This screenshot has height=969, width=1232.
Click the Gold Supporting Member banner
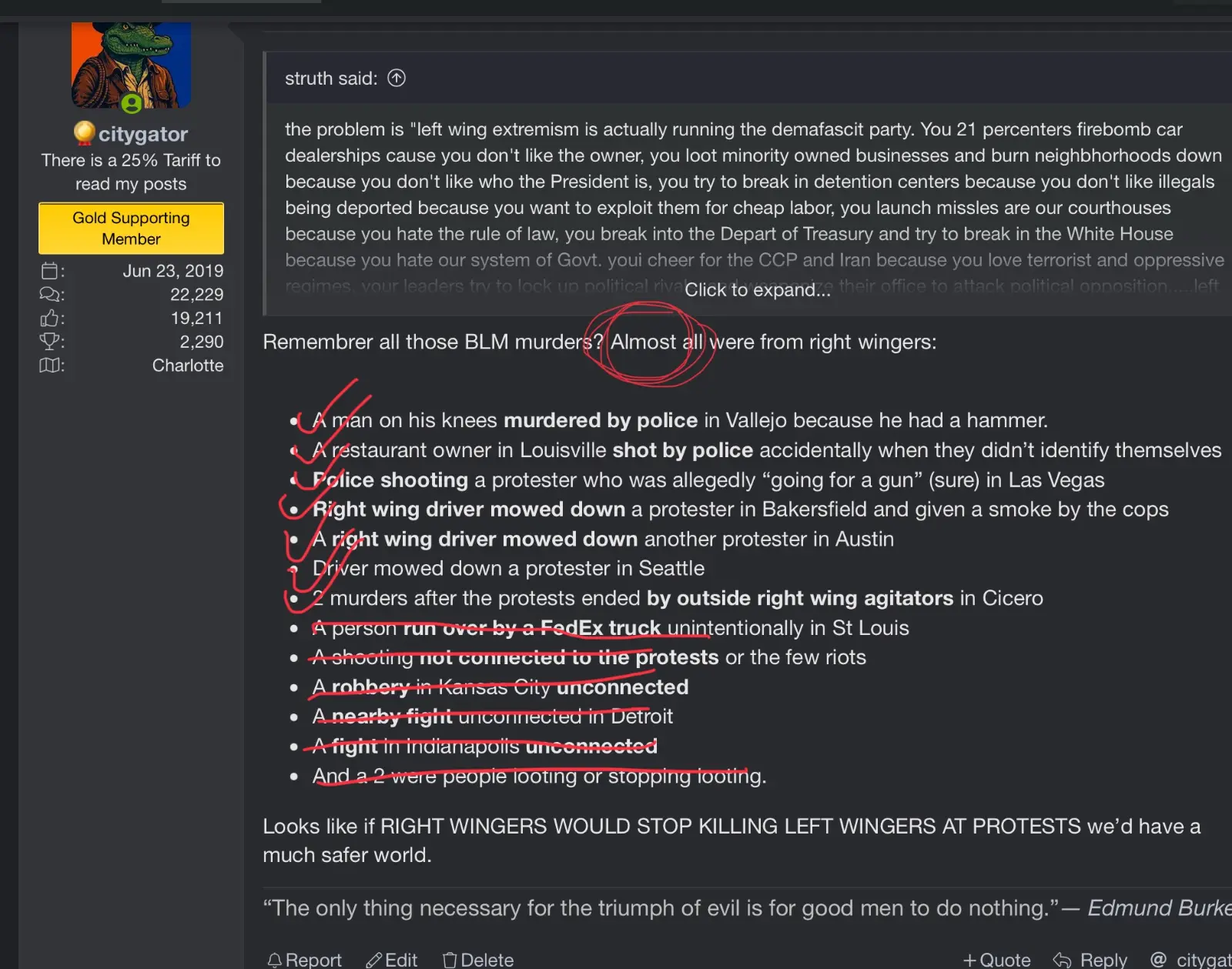tap(131, 229)
